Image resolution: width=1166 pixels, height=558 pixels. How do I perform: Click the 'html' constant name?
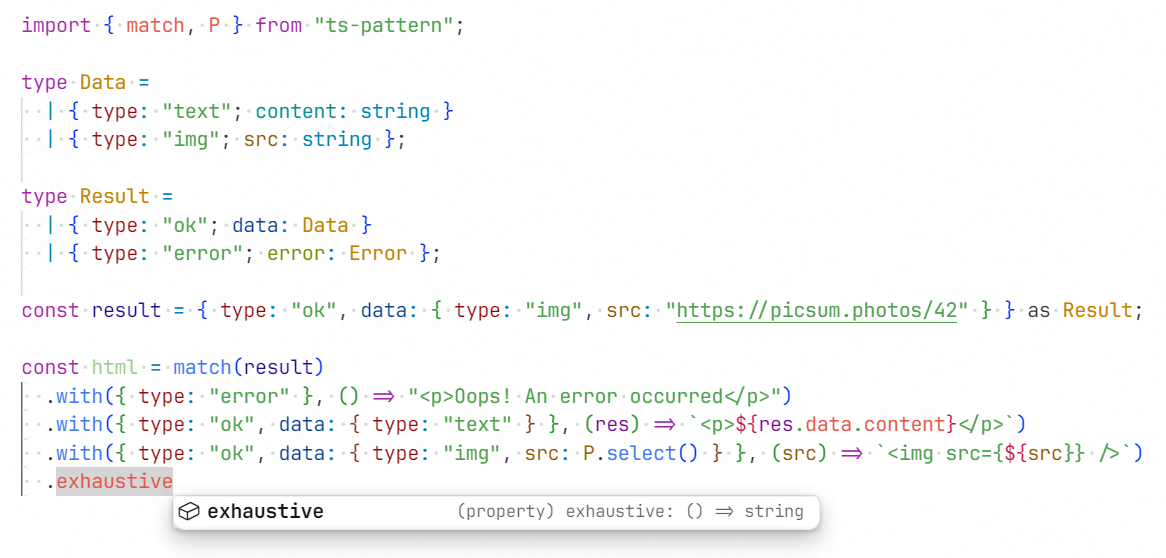pos(115,368)
